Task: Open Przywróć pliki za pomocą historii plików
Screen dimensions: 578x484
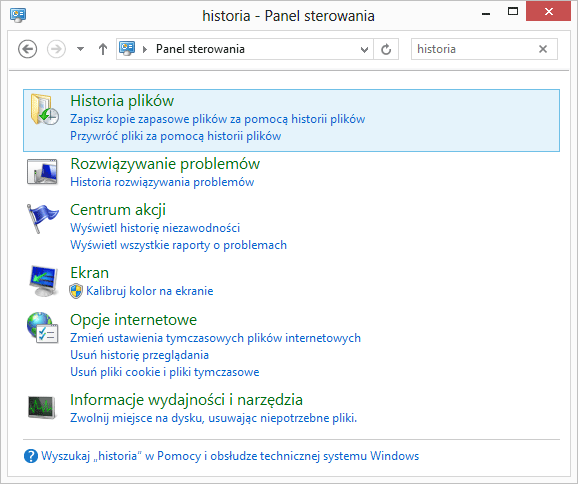Action: point(175,136)
